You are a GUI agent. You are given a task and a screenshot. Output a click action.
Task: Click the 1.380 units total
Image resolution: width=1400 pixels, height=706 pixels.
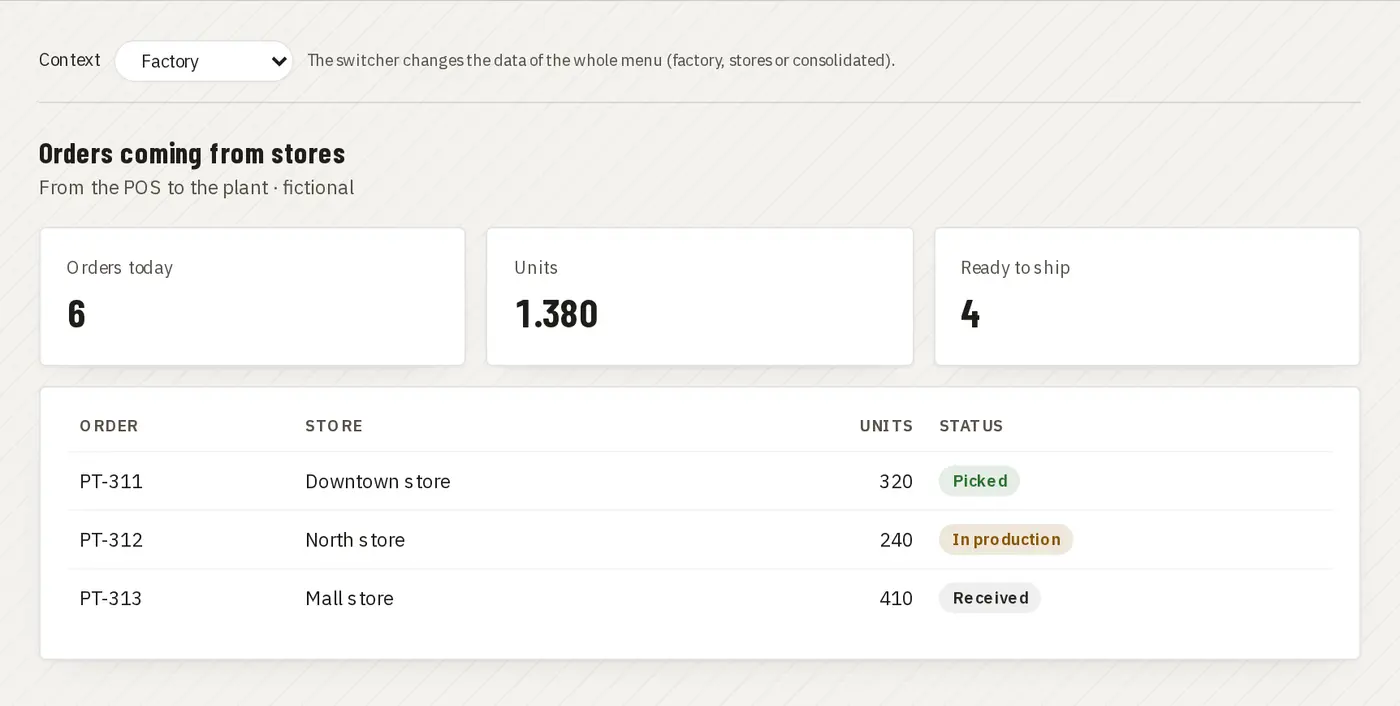[x=556, y=314]
